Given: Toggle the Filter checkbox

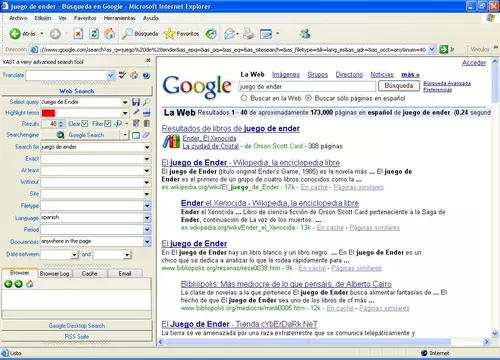Looking at the screenshot, I should [x=107, y=124].
